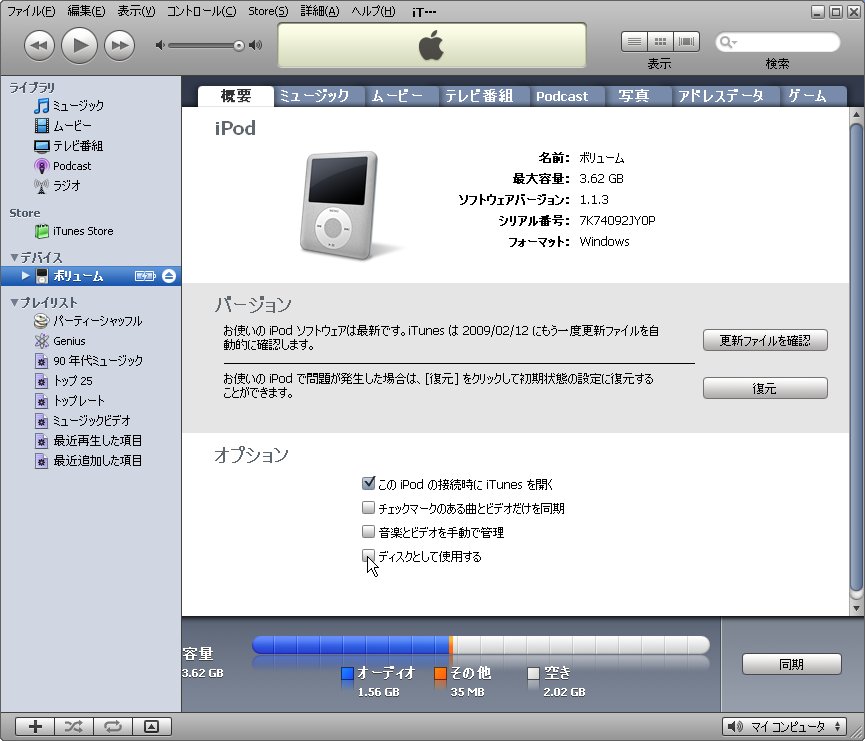Toggle shuffle playback
The height and width of the screenshot is (741, 865).
coord(73,726)
